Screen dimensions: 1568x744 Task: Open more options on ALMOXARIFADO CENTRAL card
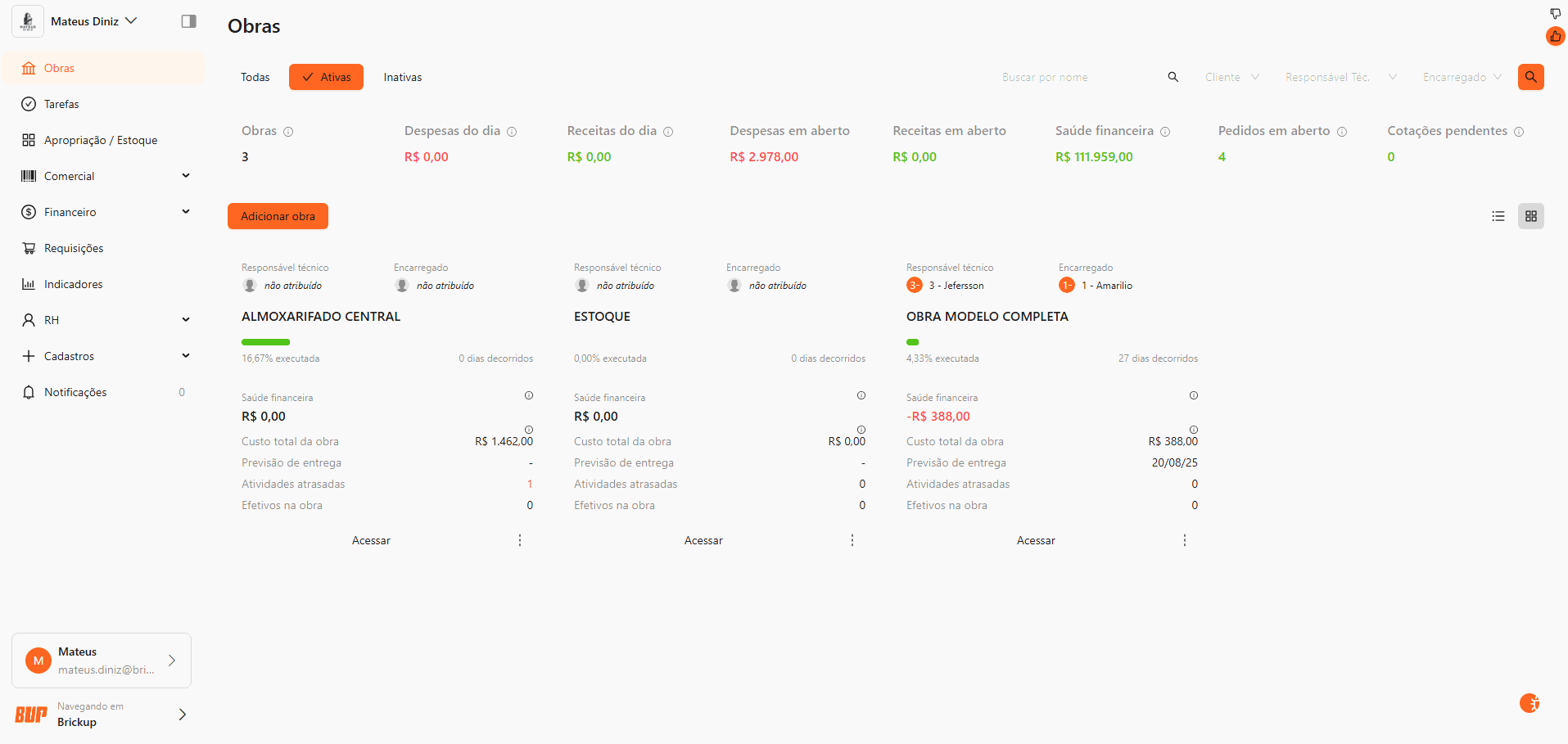(x=520, y=540)
